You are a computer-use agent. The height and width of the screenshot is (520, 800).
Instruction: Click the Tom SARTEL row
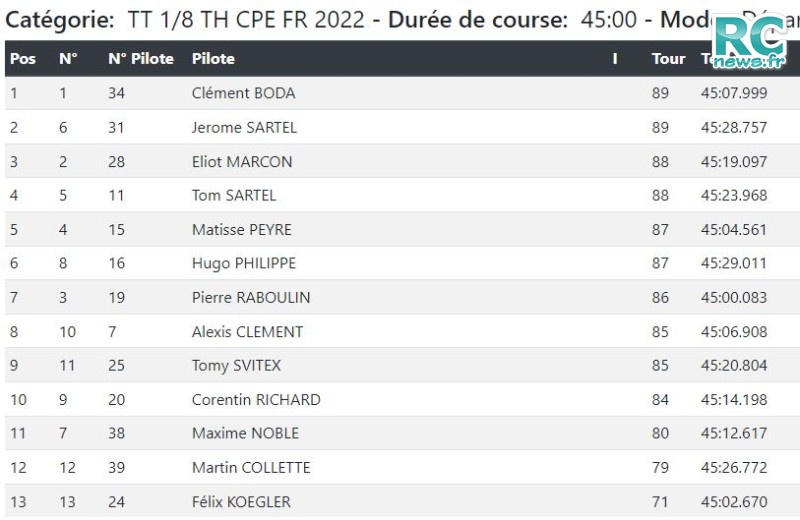403,195
